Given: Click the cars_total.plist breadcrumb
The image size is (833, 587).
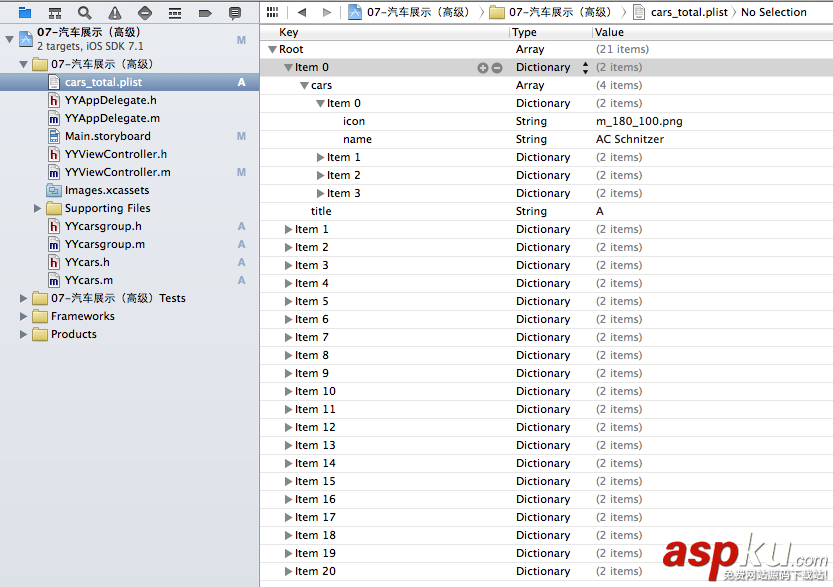Looking at the screenshot, I should tap(681, 12).
